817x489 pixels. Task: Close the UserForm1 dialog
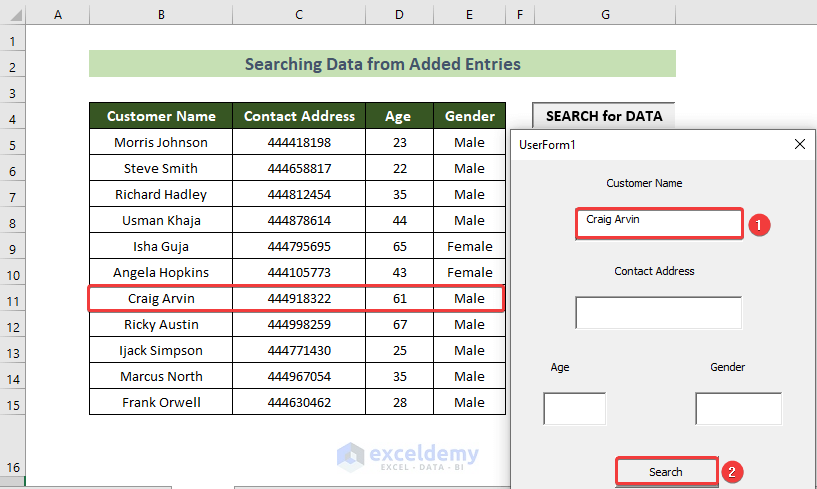point(799,144)
